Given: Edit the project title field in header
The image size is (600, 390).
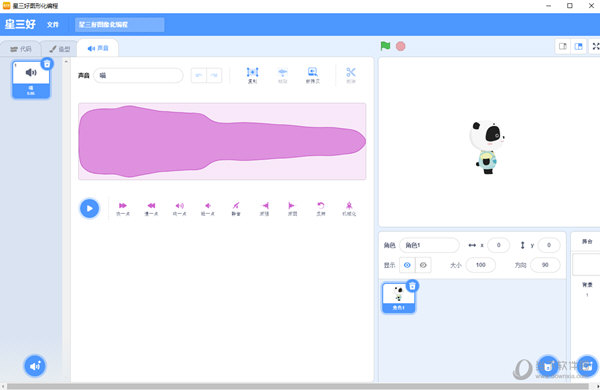Looking at the screenshot, I should [120, 24].
